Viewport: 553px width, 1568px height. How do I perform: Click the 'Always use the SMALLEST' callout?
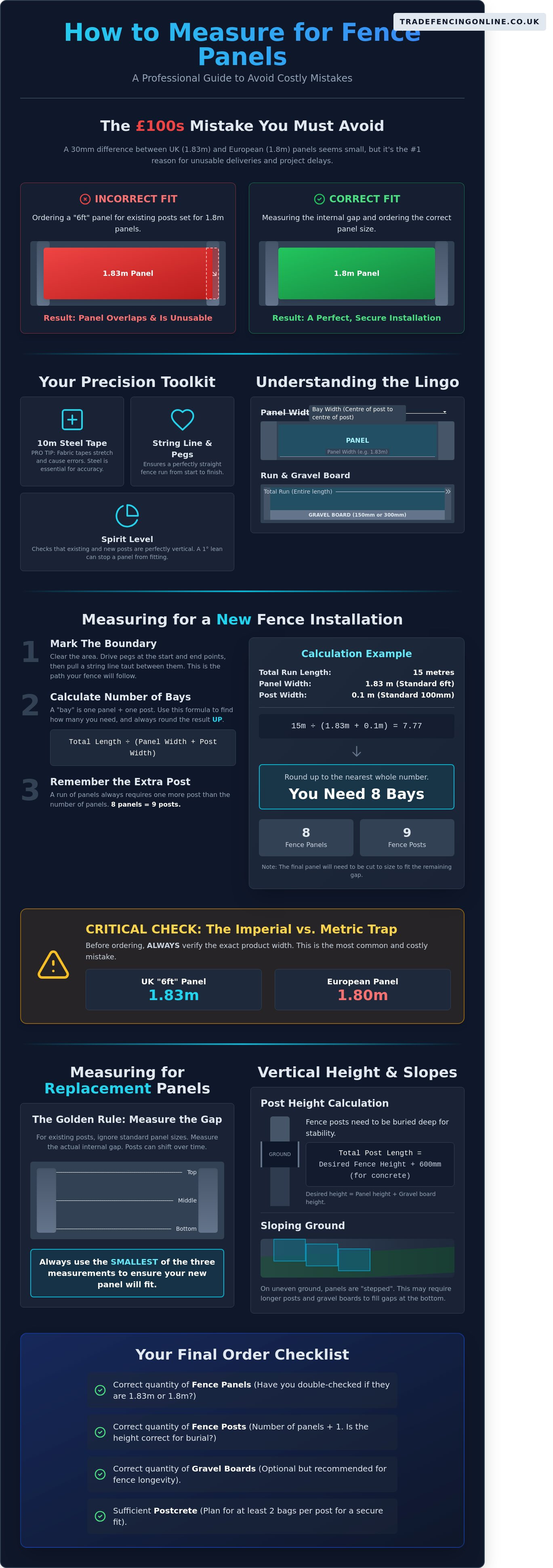pos(127,1274)
